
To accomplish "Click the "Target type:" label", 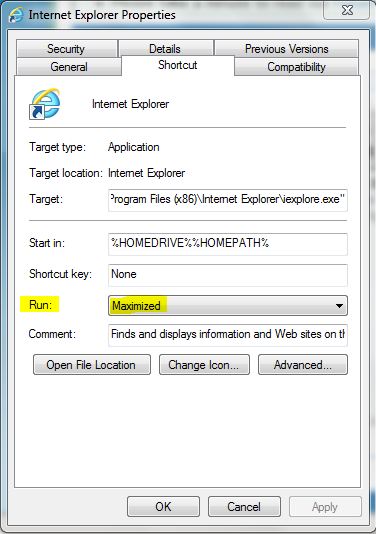I will tap(58, 147).
